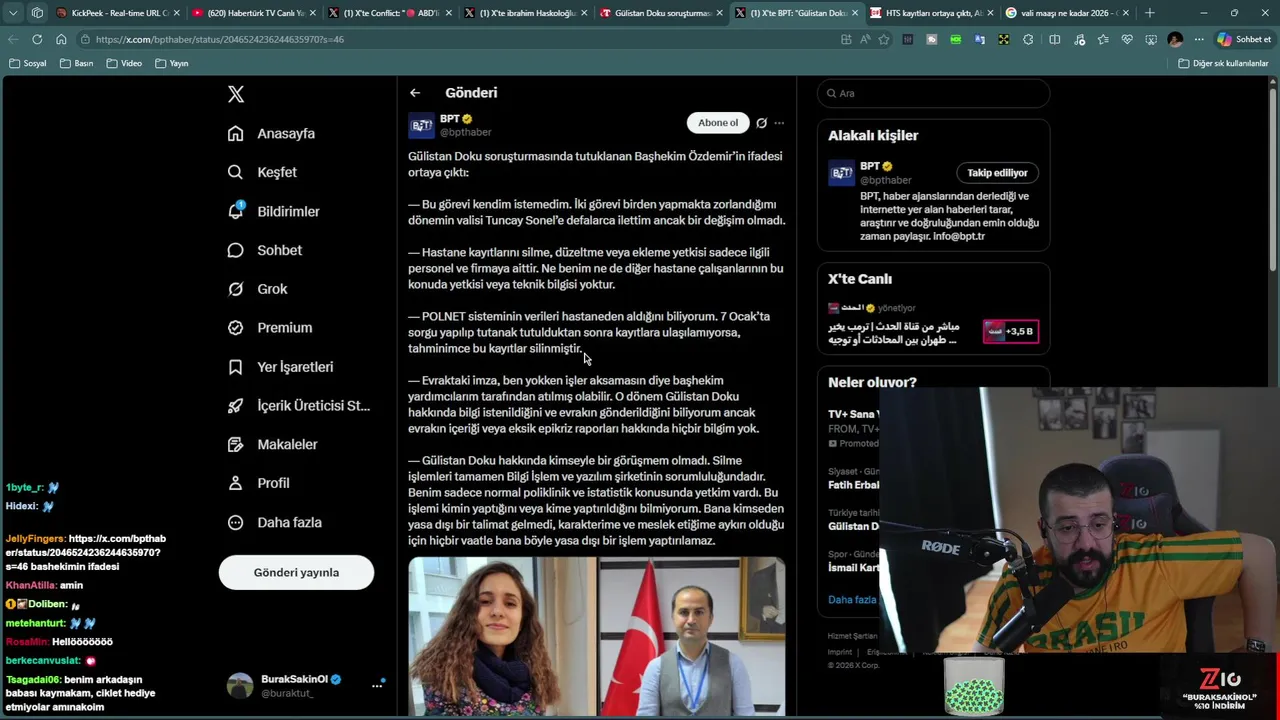Open Anasayfa home from sidebar
This screenshot has width=1280, height=720.
point(271,133)
